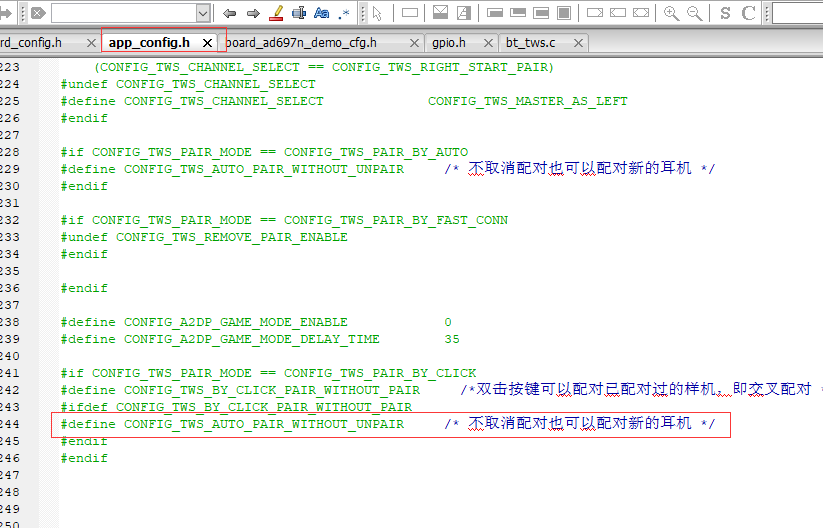Switch to board_ad697n_demo_cfg.h tab
Viewport: 823px width, 528px height.
point(301,43)
